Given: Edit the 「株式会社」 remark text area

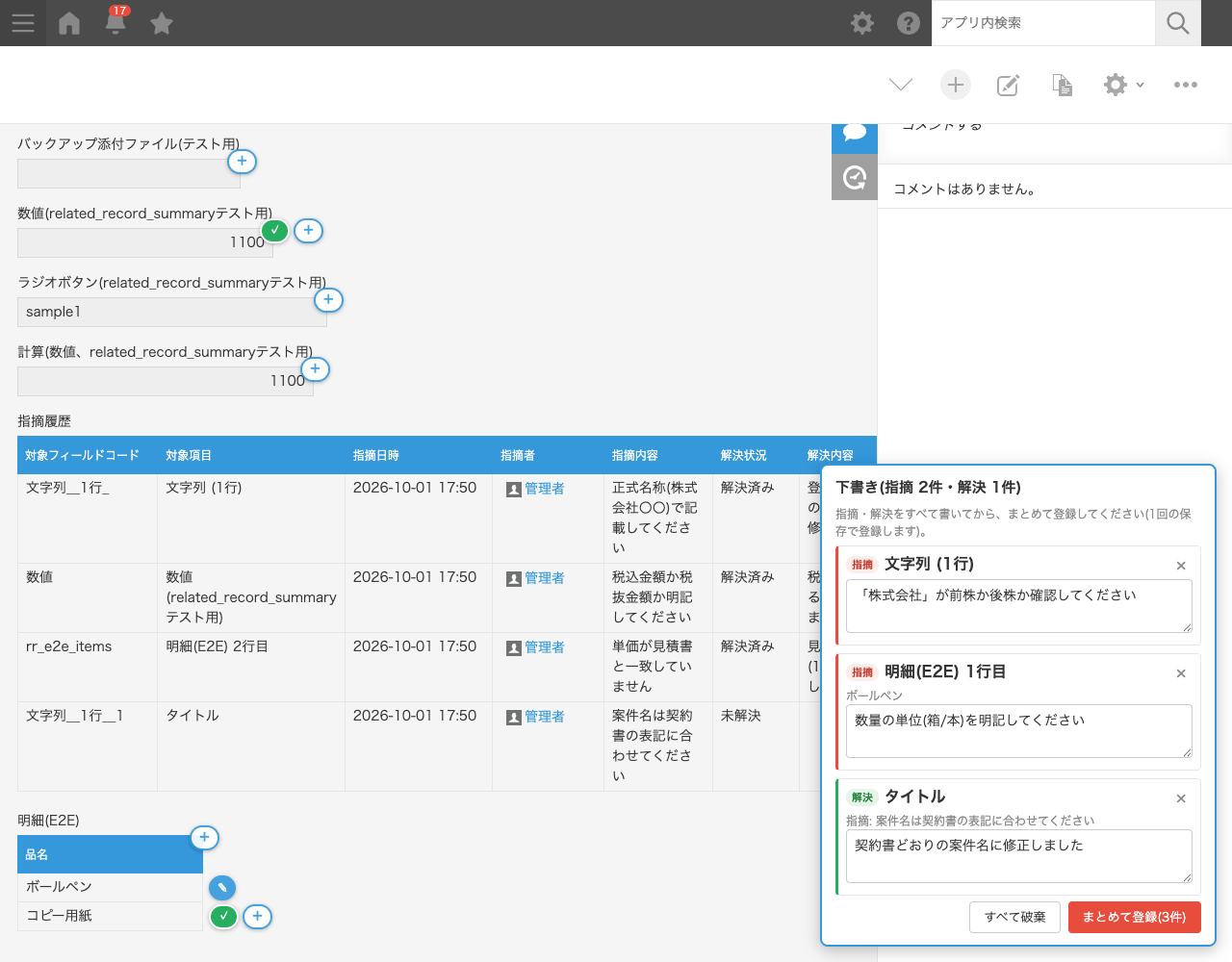Looking at the screenshot, I should tap(1019, 606).
